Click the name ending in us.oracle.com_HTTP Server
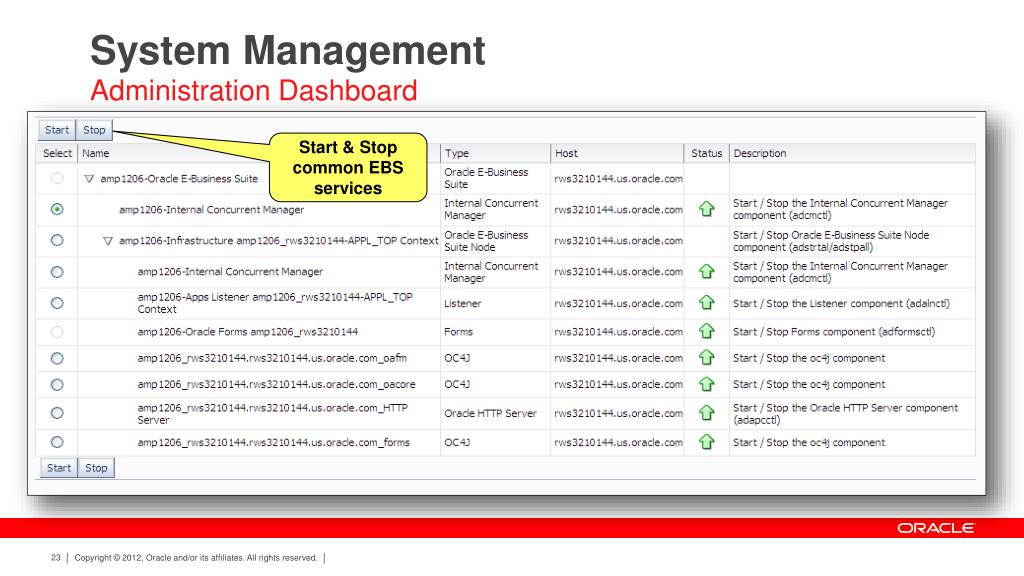 (272, 413)
